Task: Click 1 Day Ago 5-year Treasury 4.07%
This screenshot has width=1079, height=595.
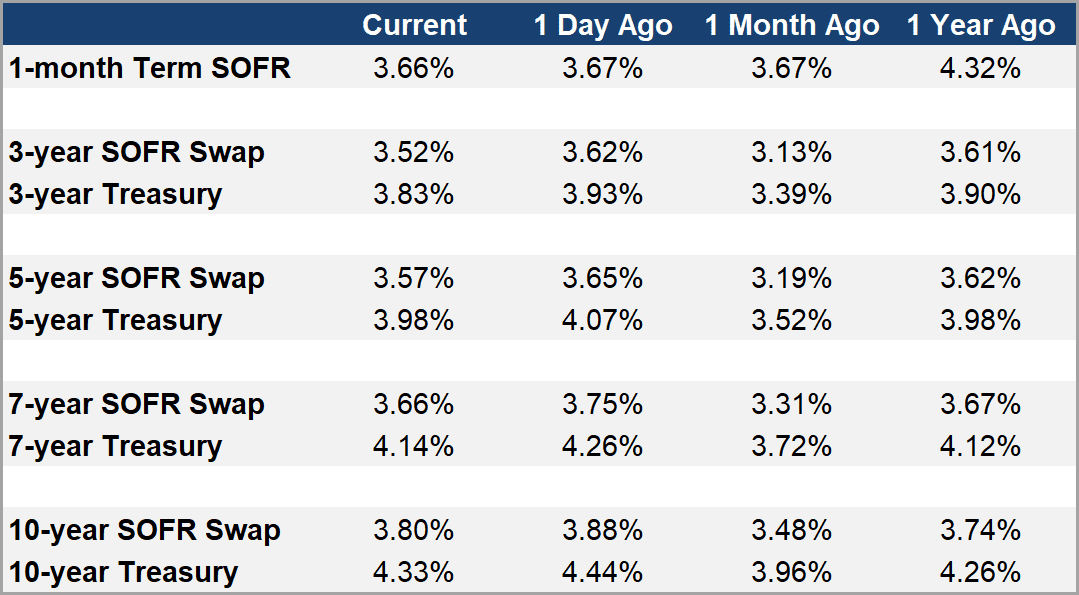Action: point(602,320)
